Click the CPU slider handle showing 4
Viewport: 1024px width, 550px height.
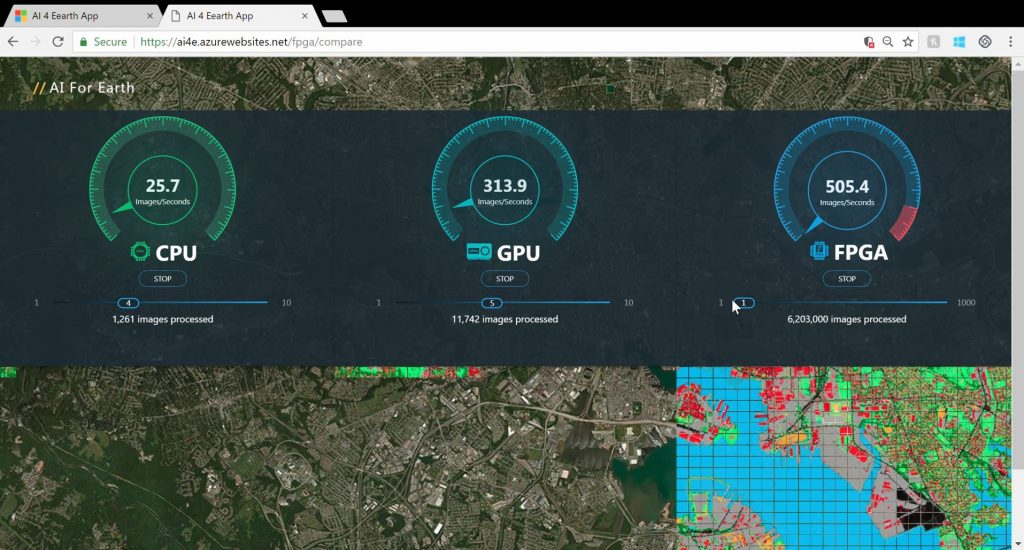coord(128,302)
